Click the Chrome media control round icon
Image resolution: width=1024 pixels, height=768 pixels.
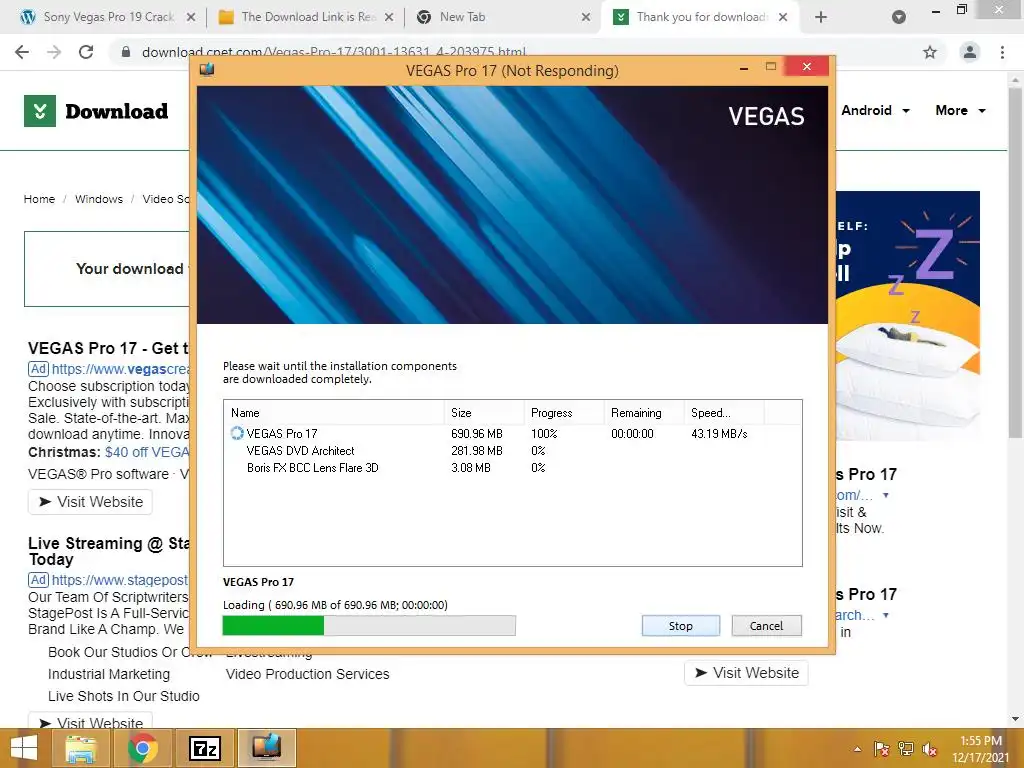[899, 18]
